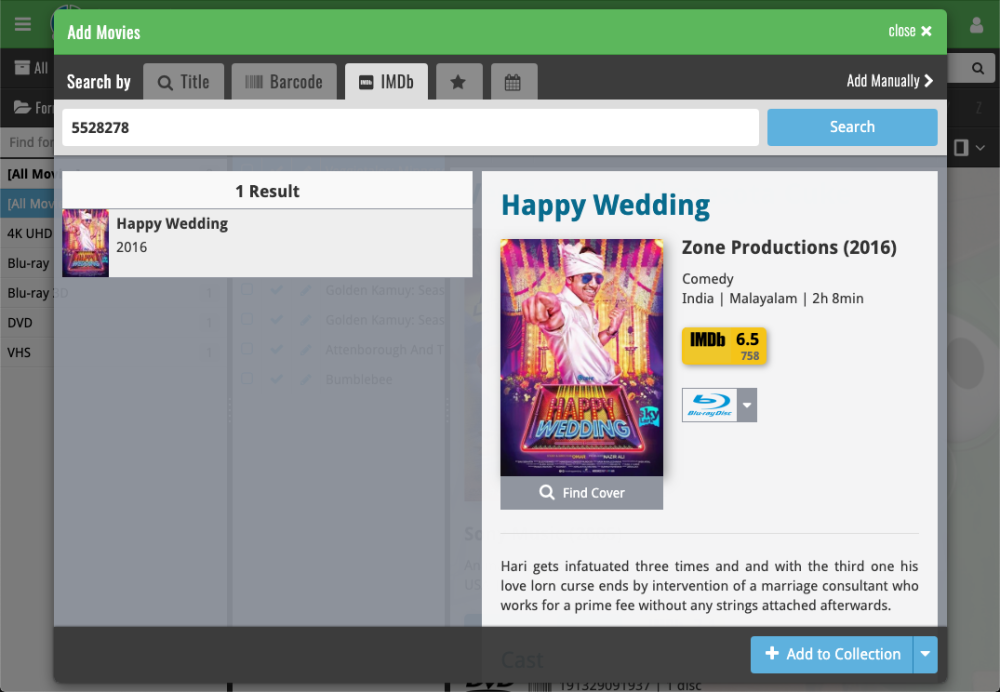Click the checkmark icon in the Bumblebee row
The height and width of the screenshot is (692, 1000).
[x=277, y=379]
